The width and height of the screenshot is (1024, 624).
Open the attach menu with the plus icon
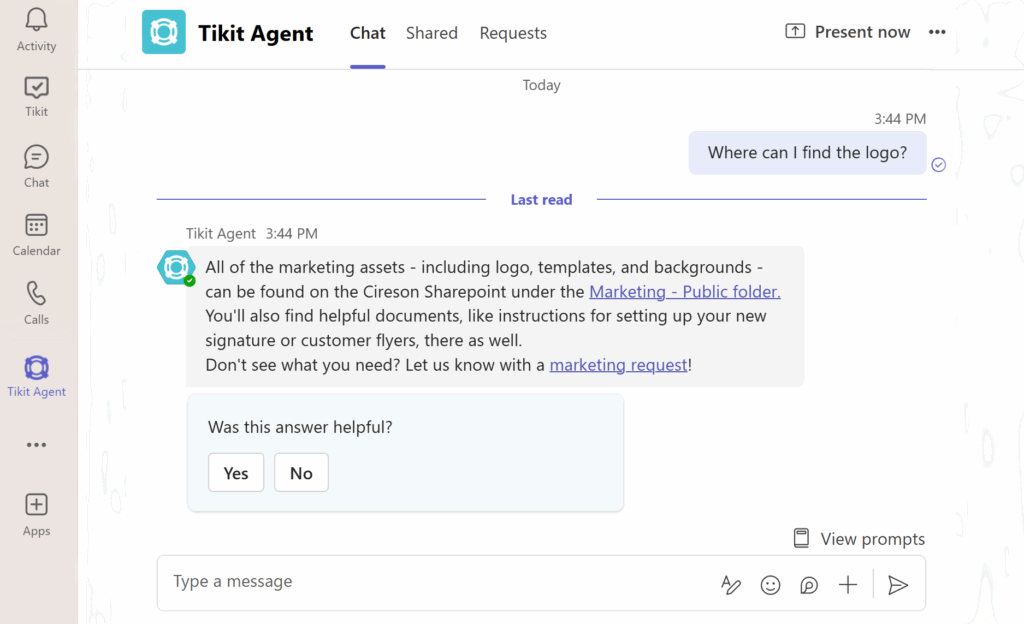[x=847, y=584]
